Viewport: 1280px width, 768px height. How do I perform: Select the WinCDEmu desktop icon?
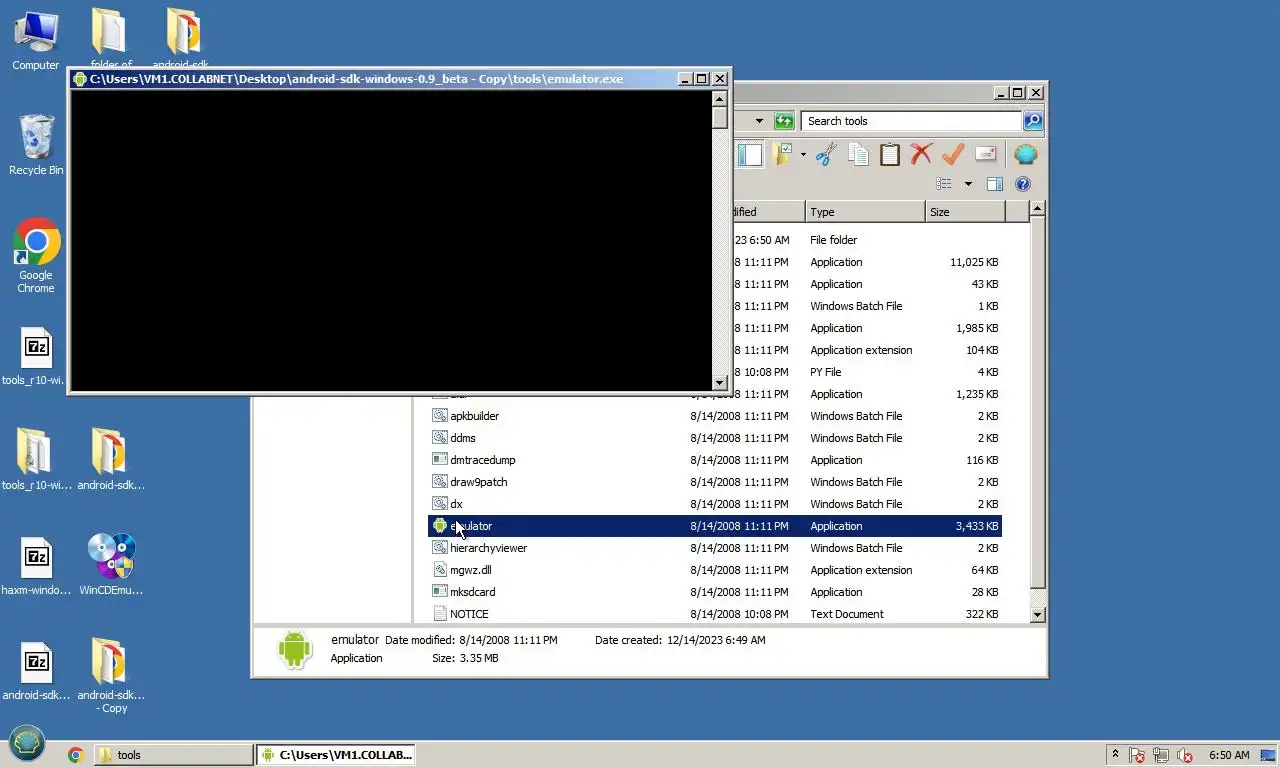point(111,563)
